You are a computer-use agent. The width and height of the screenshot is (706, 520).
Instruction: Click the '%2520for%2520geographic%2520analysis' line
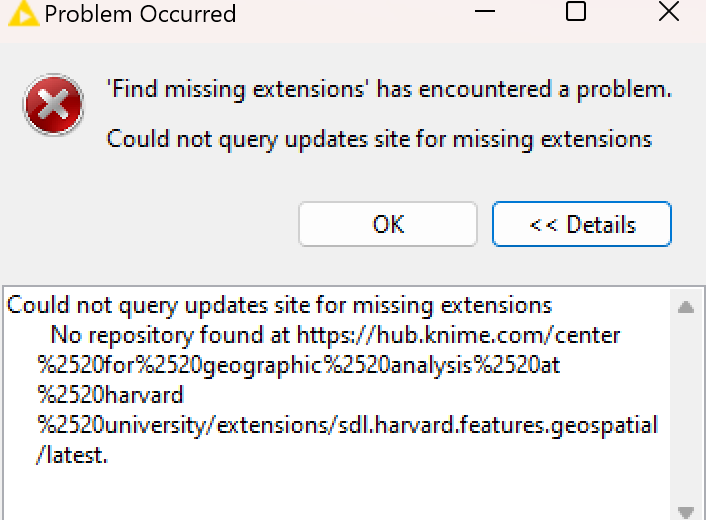[299, 365]
